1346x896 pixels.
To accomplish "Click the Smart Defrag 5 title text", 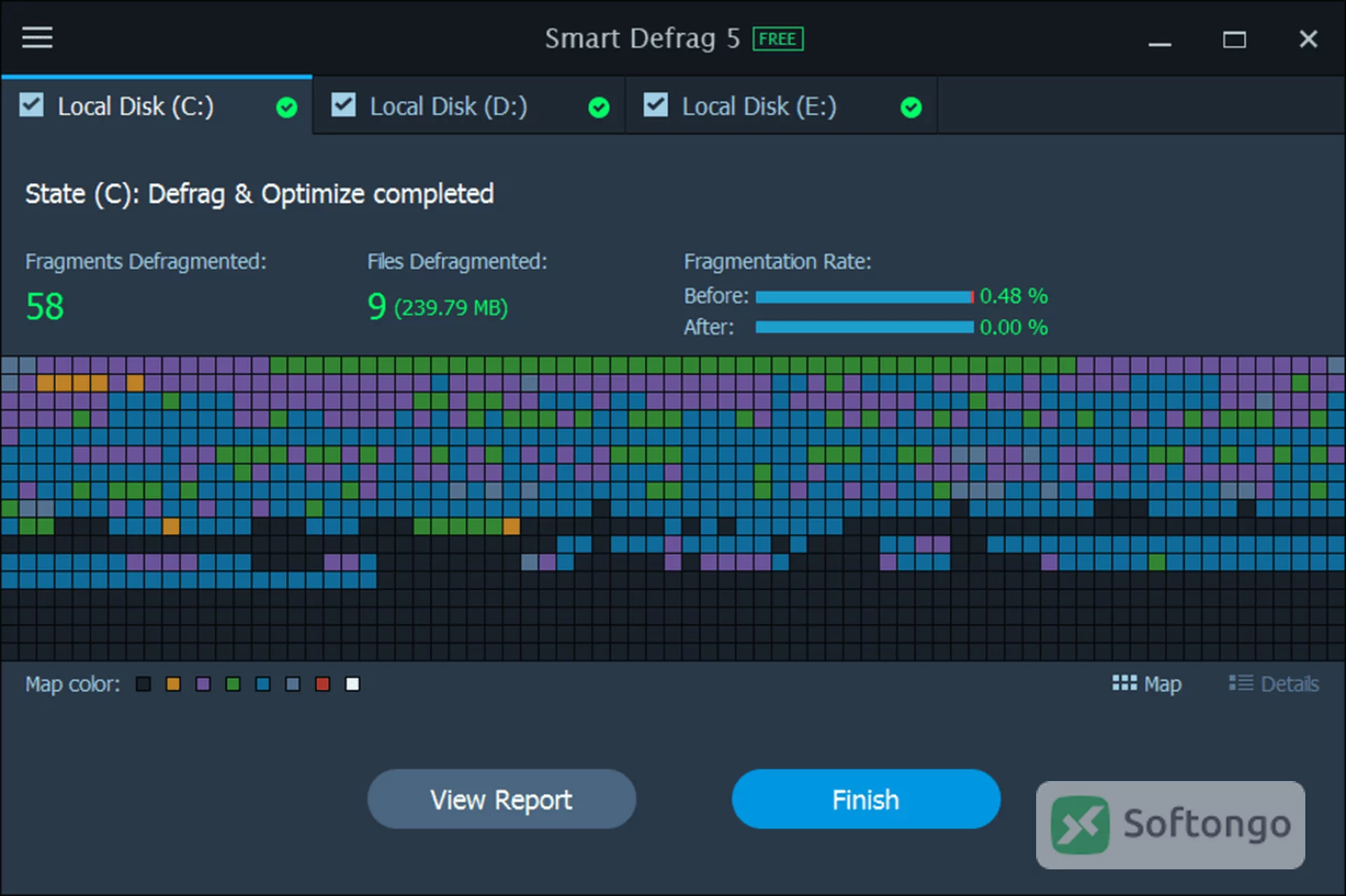I will 643,39.
